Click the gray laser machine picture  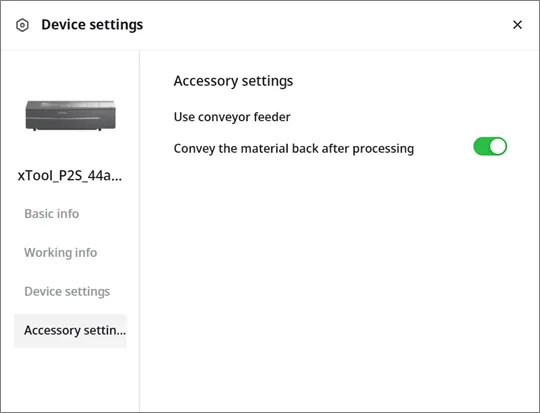(x=71, y=115)
